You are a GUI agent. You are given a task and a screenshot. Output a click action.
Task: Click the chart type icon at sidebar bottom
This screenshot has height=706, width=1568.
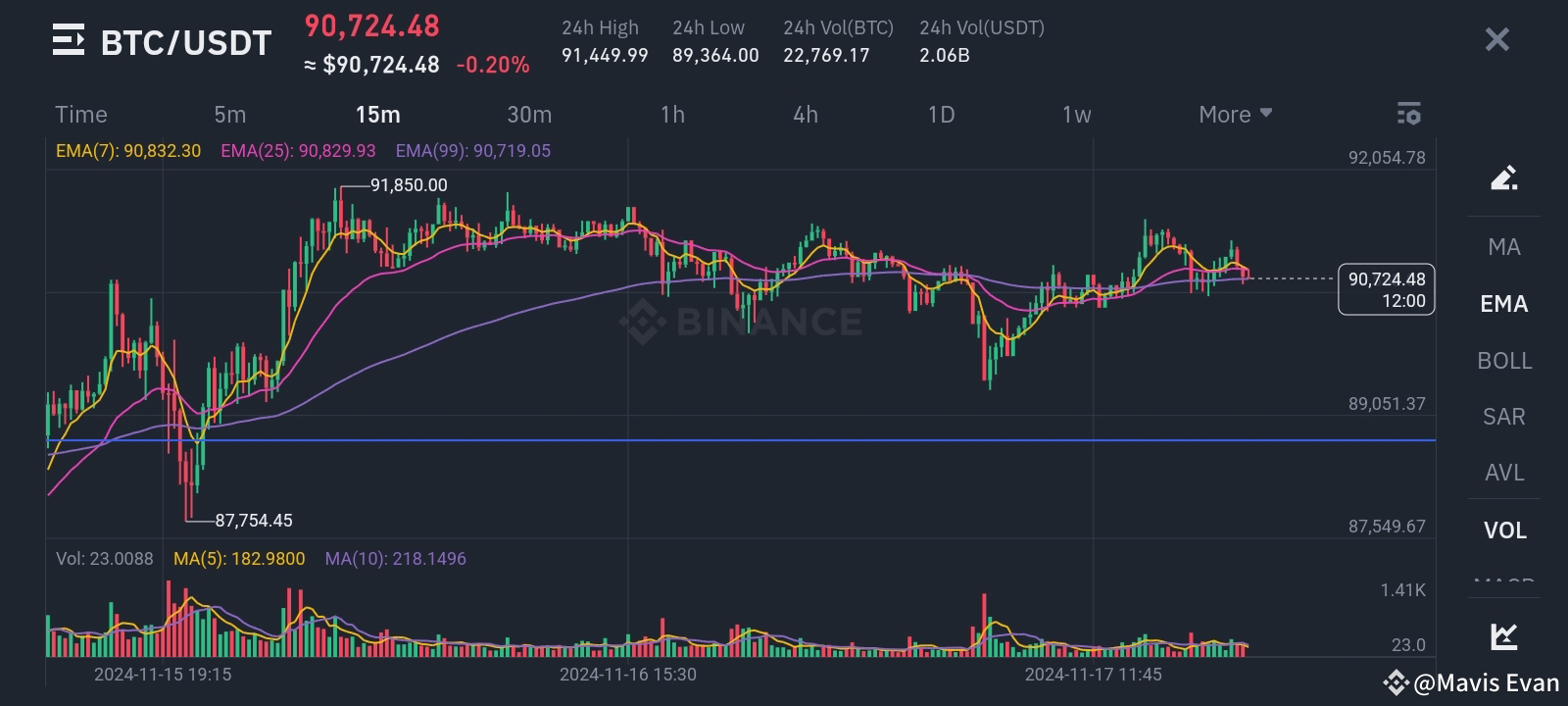click(1503, 637)
